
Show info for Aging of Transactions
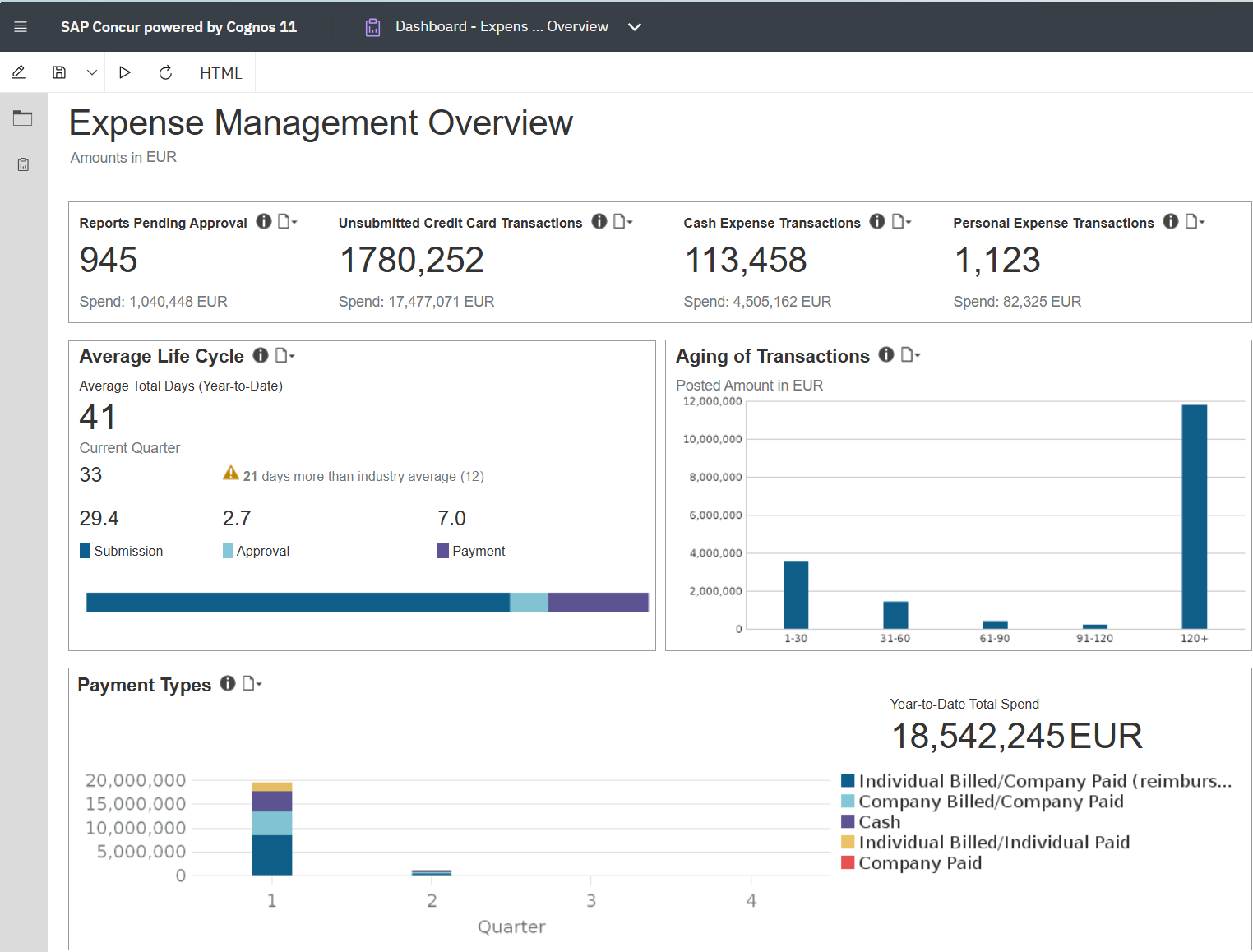coord(886,354)
